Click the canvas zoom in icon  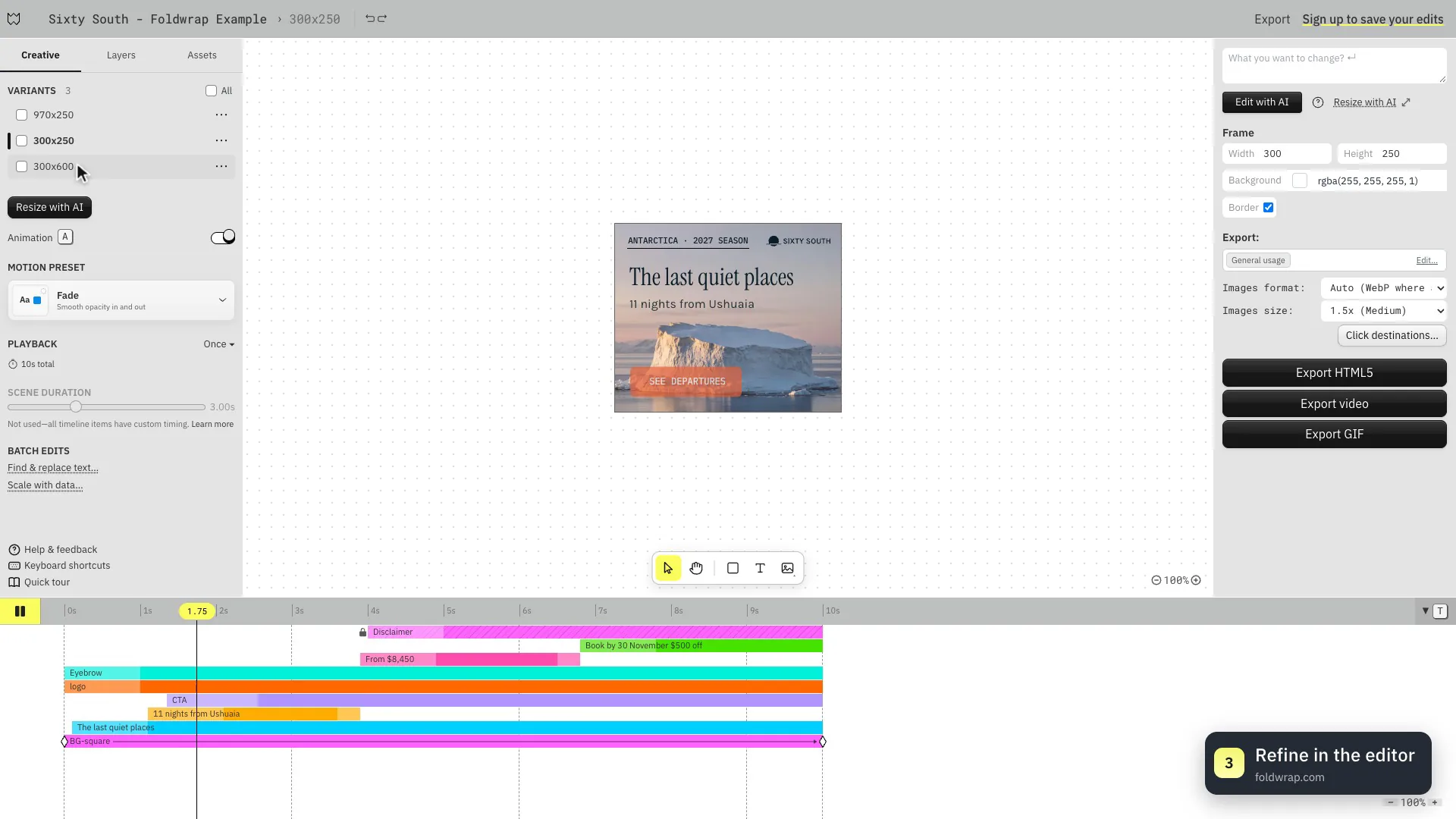click(1196, 580)
